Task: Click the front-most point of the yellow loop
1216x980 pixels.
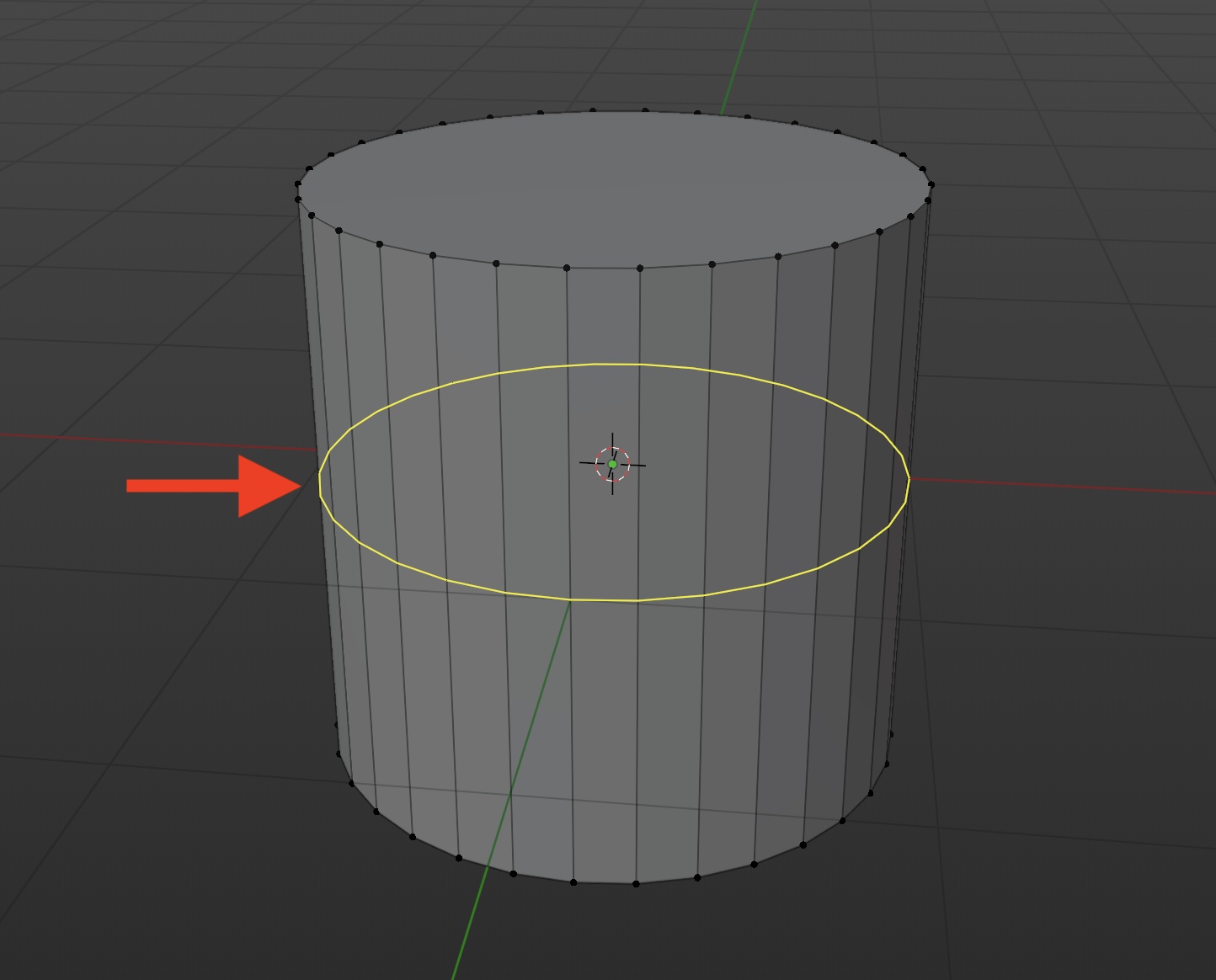Action: tap(605, 600)
